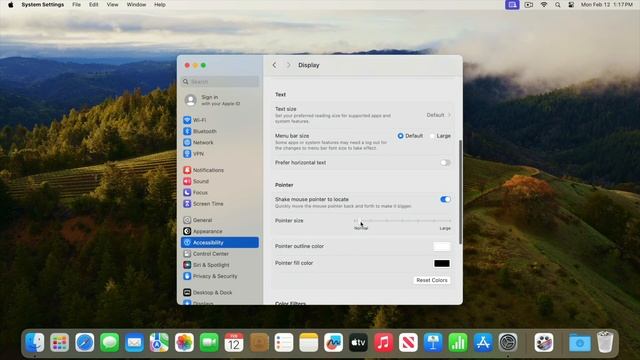
Task: Open Notes from the Dock
Action: 309,342
